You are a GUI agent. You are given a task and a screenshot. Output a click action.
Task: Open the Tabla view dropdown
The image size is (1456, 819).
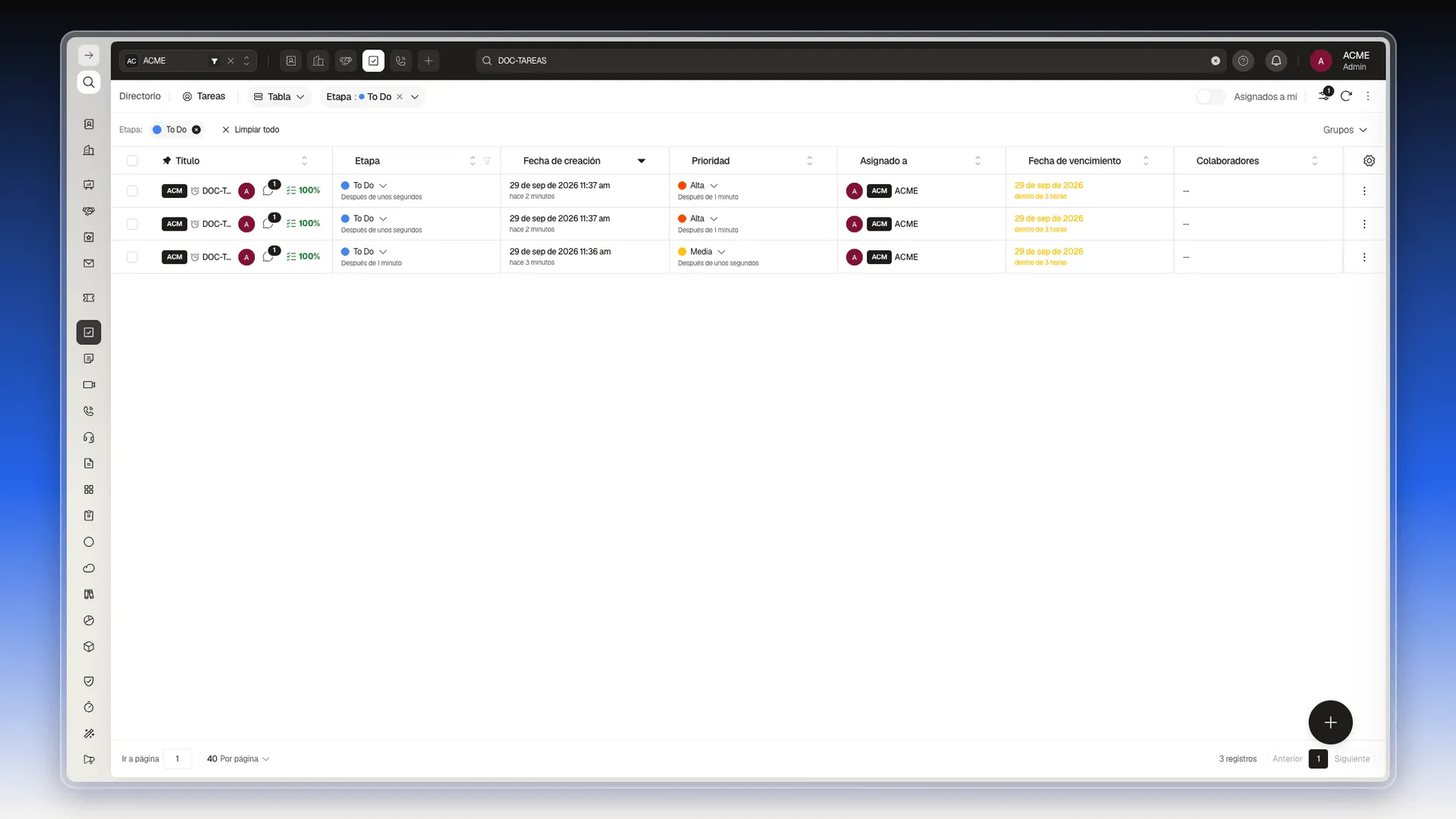tap(279, 96)
